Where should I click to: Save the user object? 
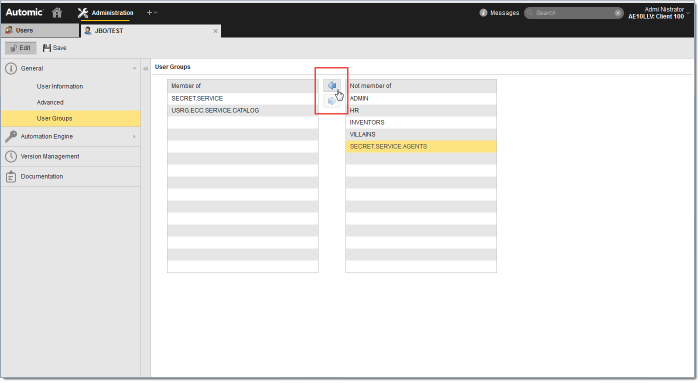54,48
